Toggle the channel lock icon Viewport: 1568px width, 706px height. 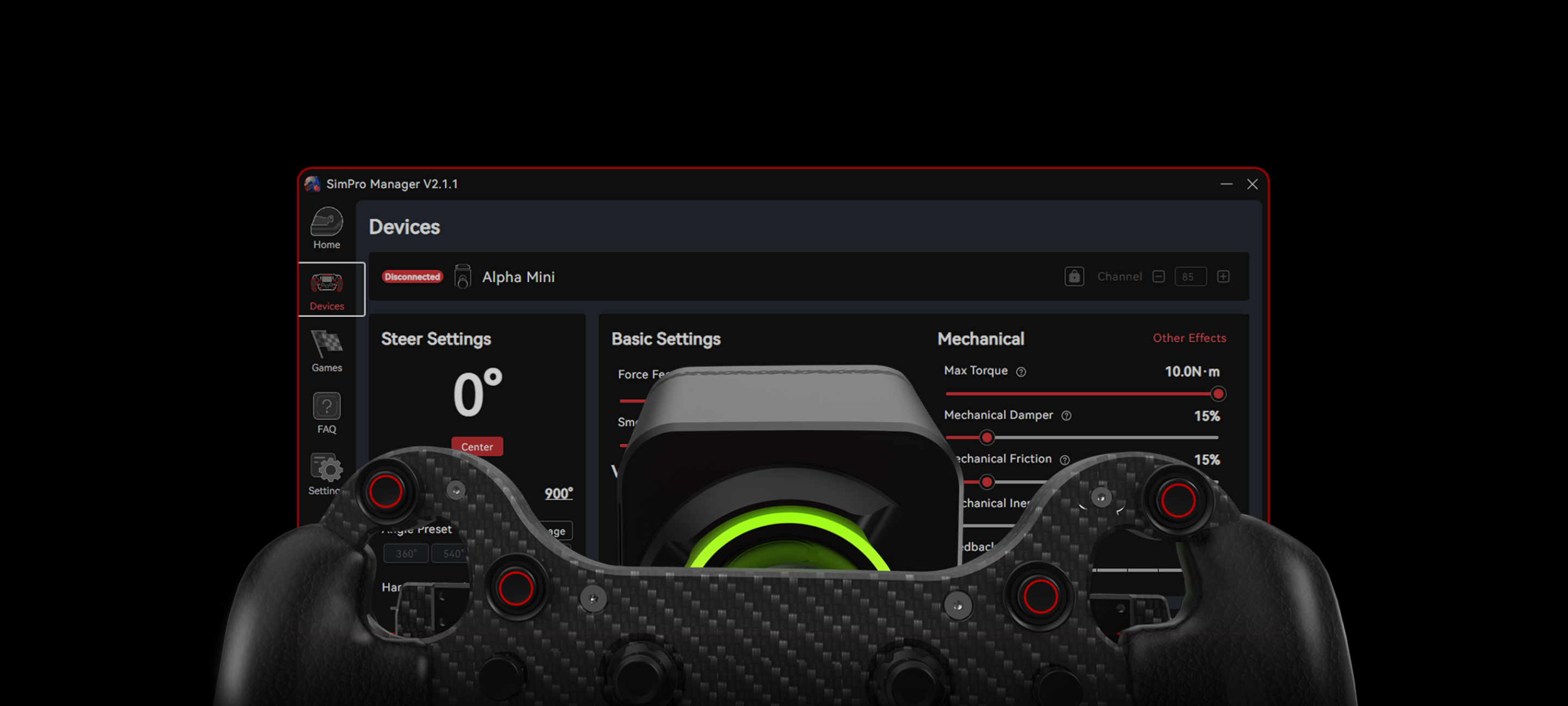point(1074,277)
